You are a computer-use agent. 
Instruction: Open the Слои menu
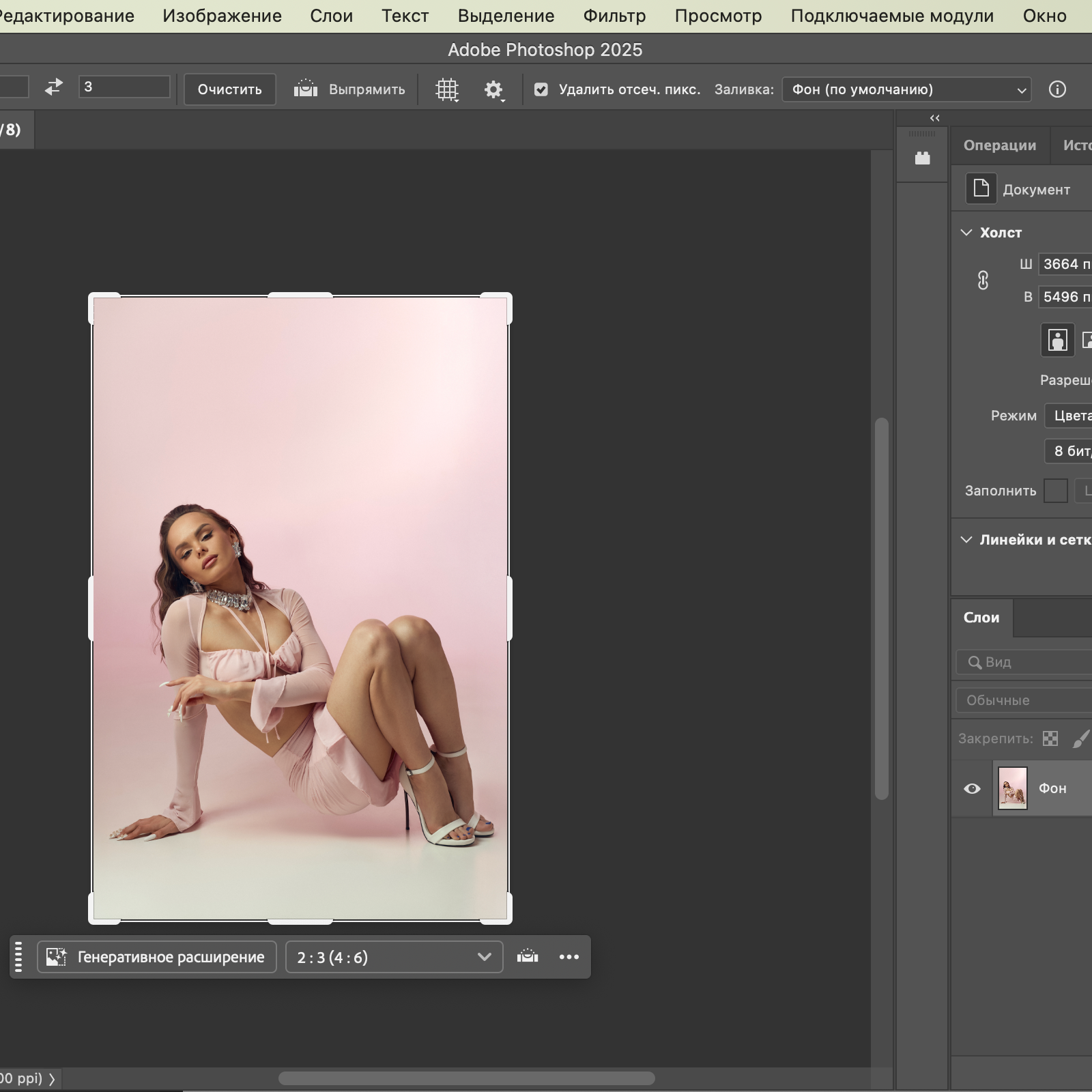click(331, 16)
